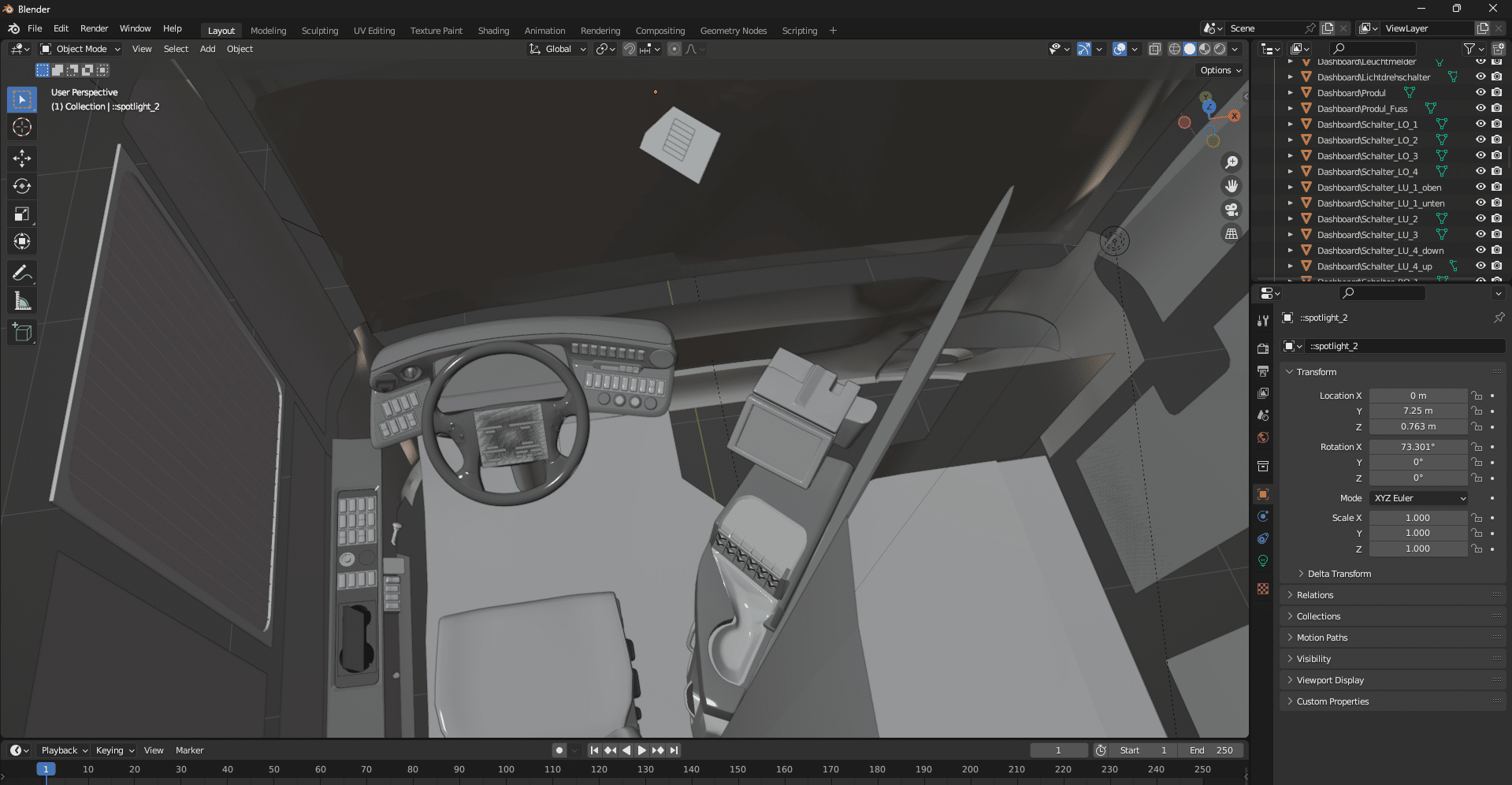
Task: Switch to the Shading workspace tab
Action: pyautogui.click(x=493, y=31)
